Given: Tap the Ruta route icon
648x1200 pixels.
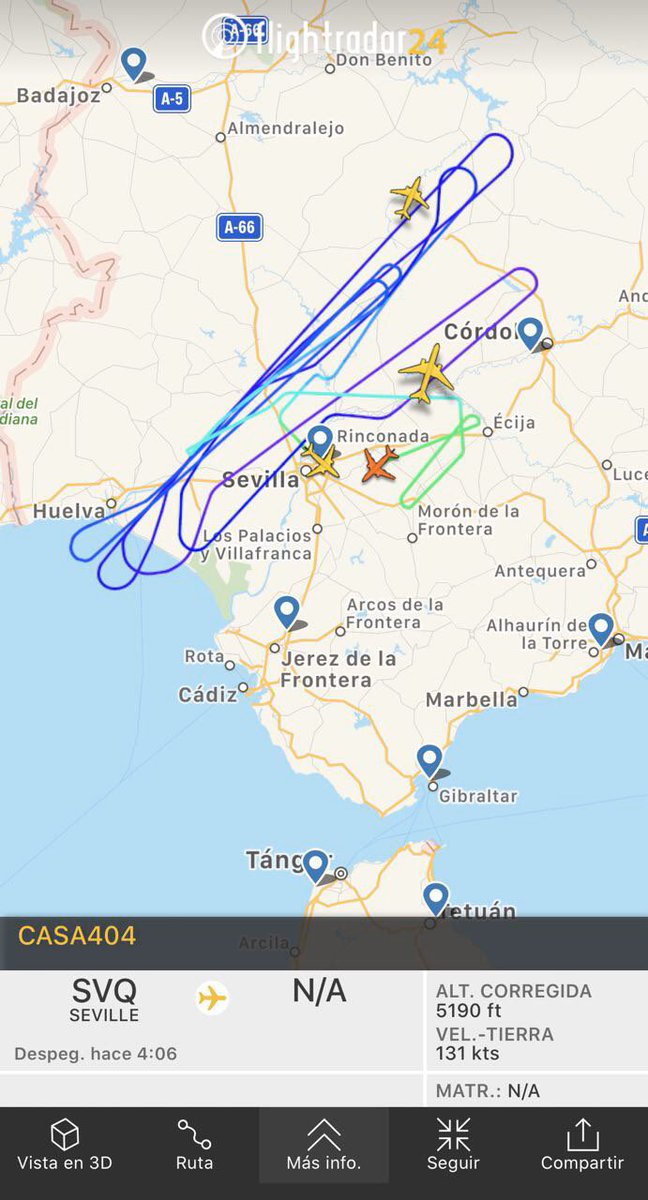Looking at the screenshot, I should 194,1145.
